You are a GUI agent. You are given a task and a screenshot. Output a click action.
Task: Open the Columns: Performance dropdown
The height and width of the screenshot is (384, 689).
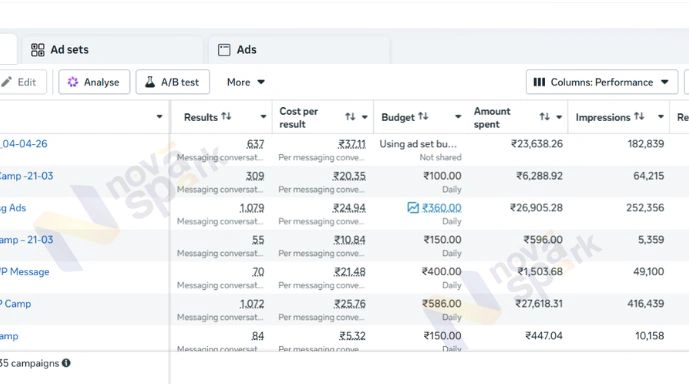click(602, 82)
